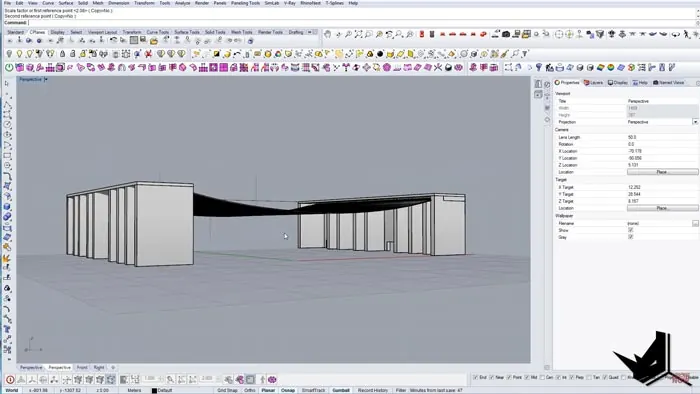Click the viewport Title value field
This screenshot has width=700, height=394.
662,101
